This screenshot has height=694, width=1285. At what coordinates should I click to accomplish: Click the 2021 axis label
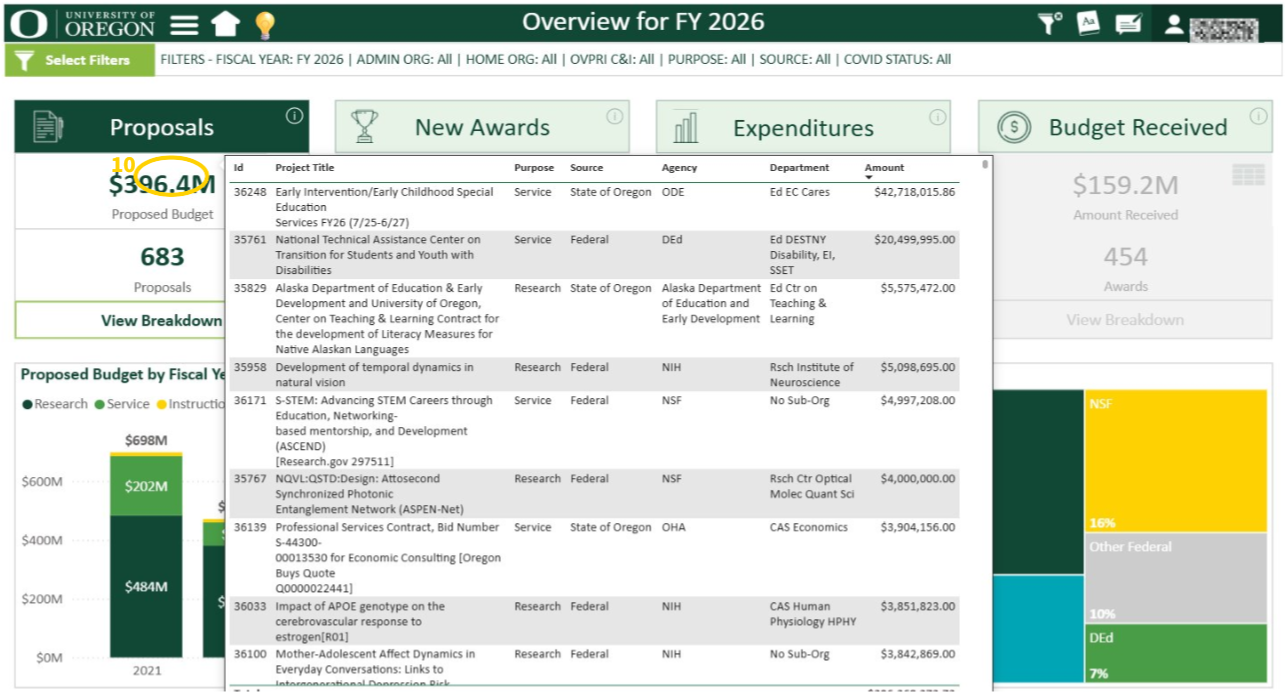147,670
